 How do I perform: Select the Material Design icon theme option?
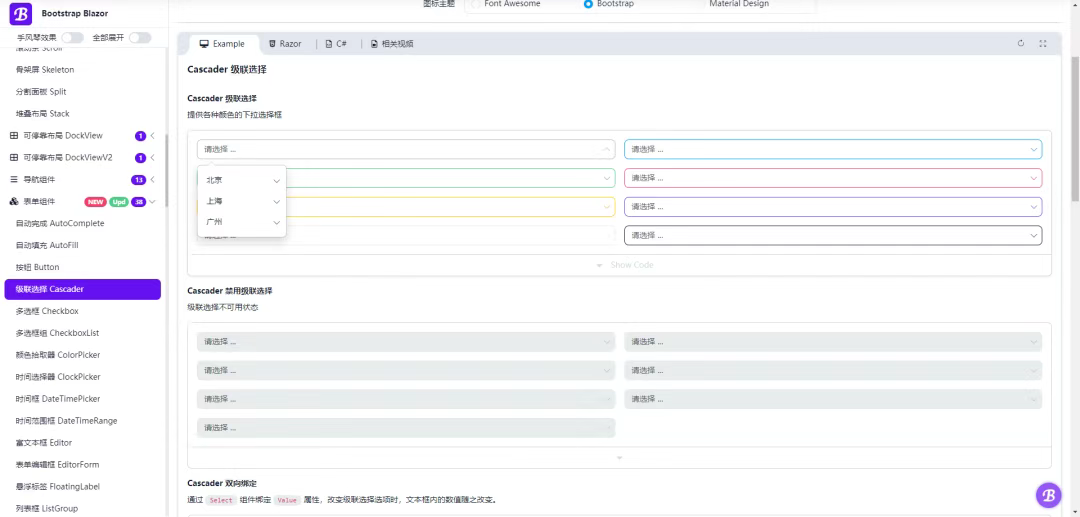point(738,4)
